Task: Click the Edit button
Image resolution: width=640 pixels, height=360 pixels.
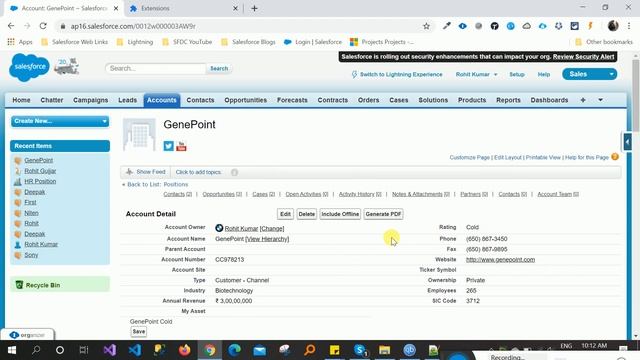Action: pos(285,214)
